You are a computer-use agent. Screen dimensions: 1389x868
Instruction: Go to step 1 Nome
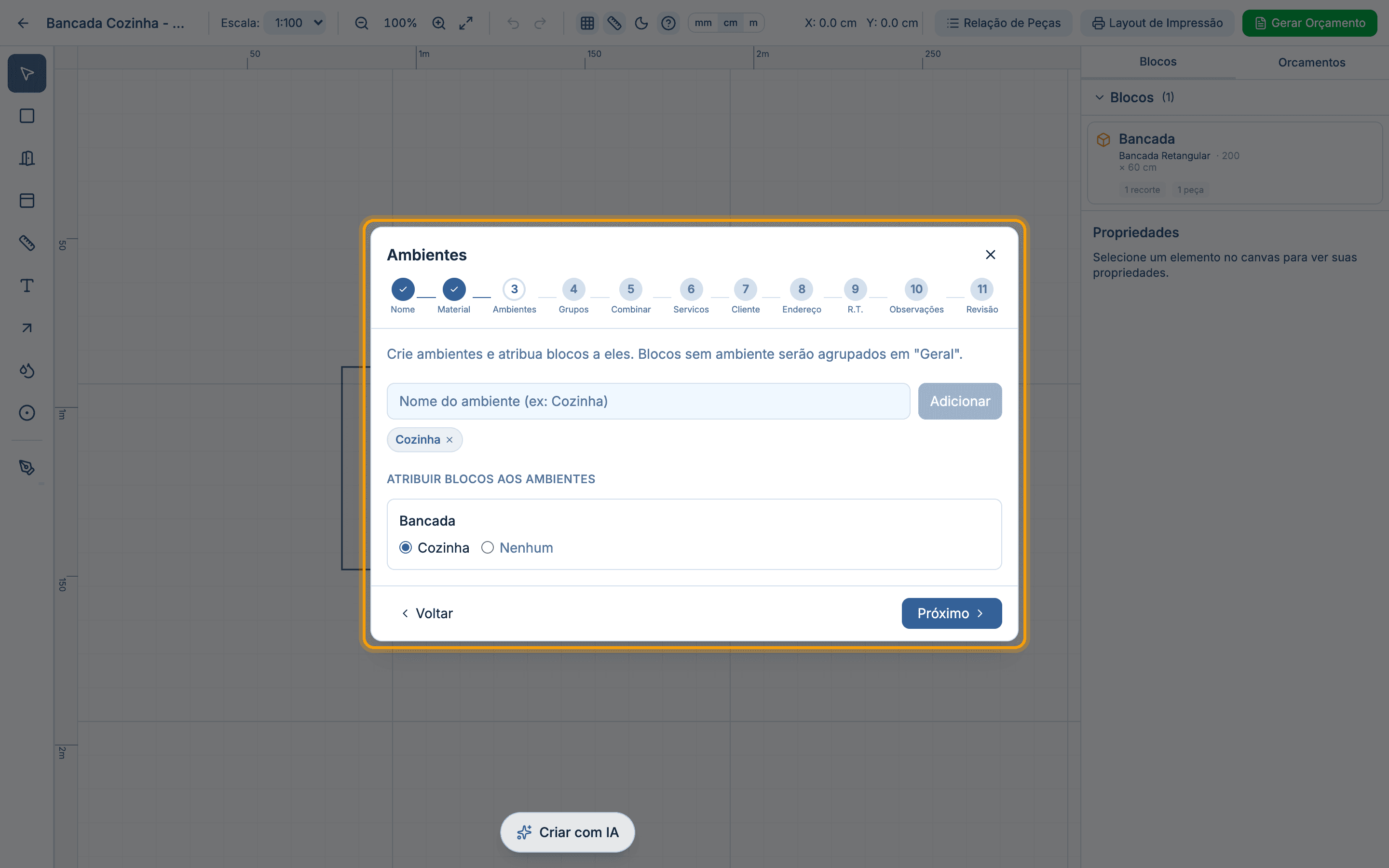click(x=402, y=296)
